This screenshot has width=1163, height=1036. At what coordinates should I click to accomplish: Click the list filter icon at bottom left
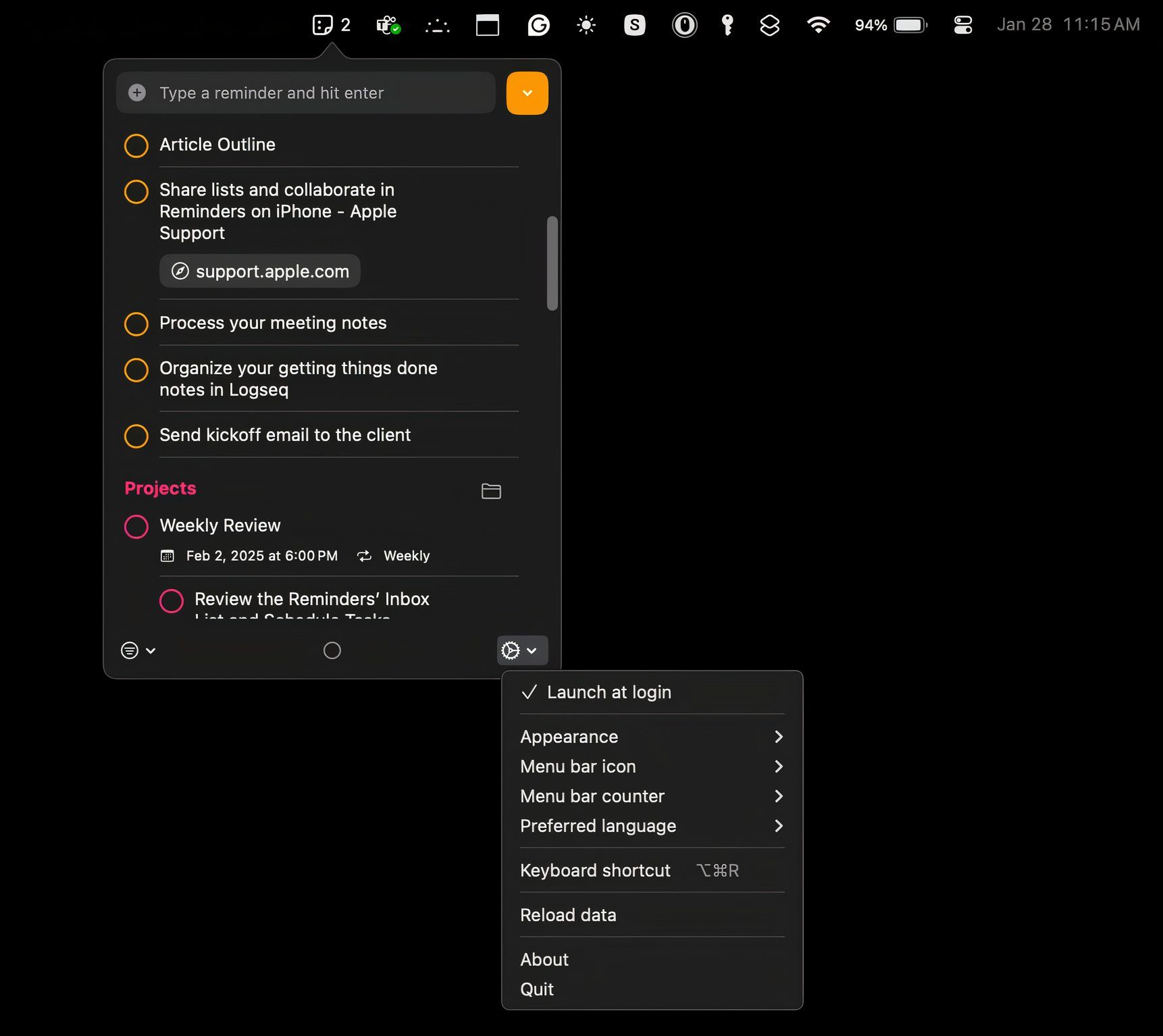tap(130, 650)
